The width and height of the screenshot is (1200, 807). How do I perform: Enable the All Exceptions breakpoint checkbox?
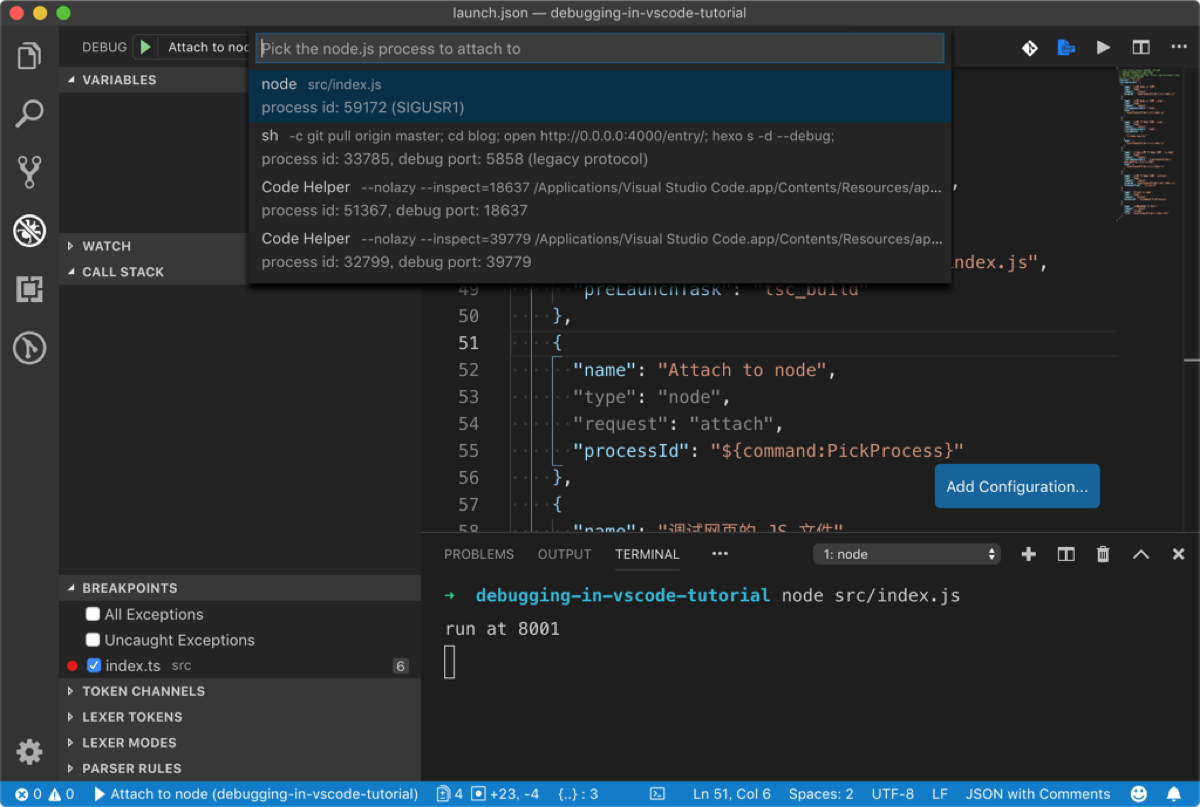(x=93, y=614)
